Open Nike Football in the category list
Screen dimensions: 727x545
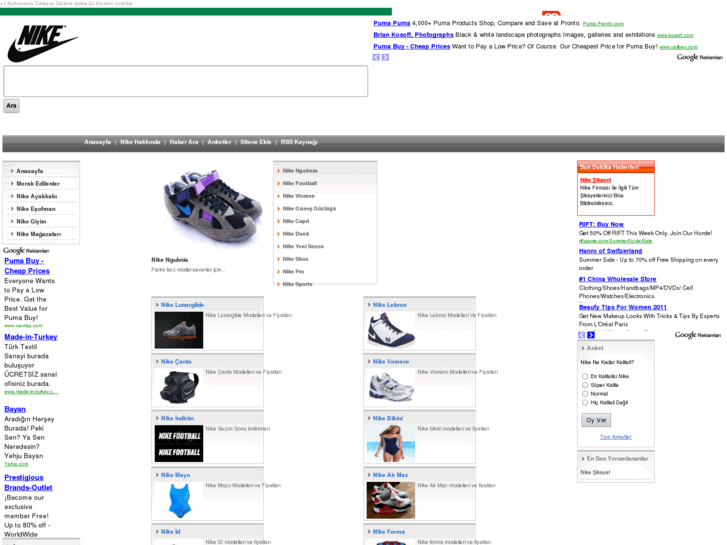(300, 183)
